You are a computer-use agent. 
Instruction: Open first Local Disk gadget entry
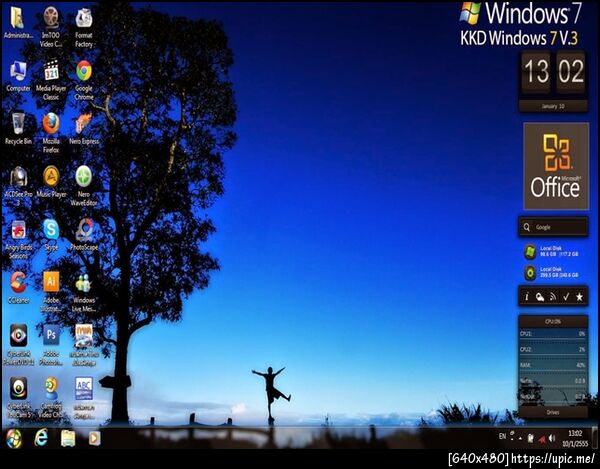(553, 251)
